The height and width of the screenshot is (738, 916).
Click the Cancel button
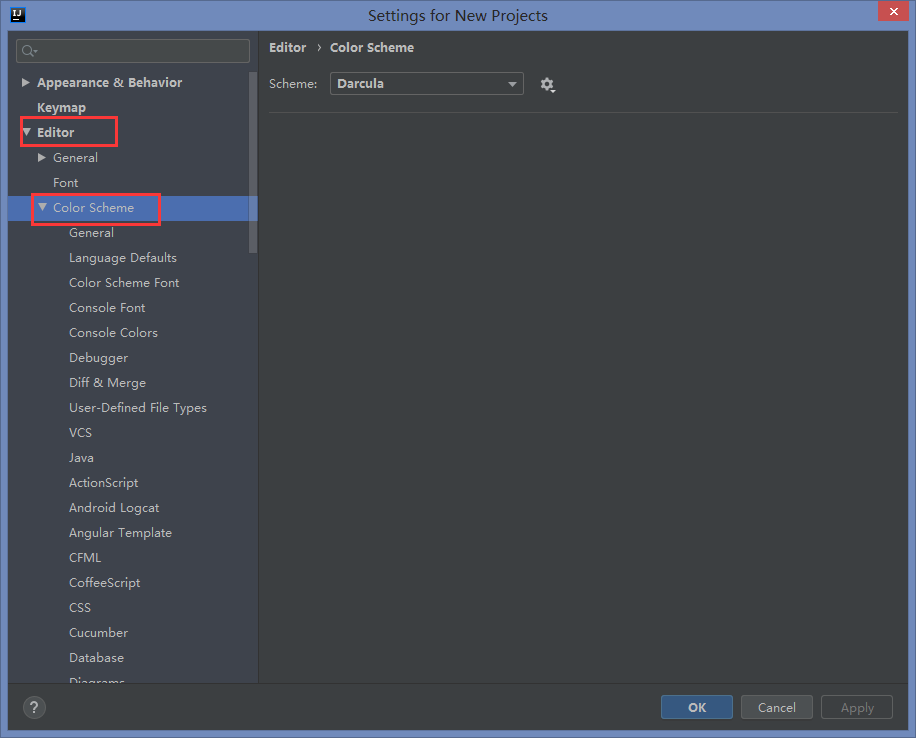776,707
